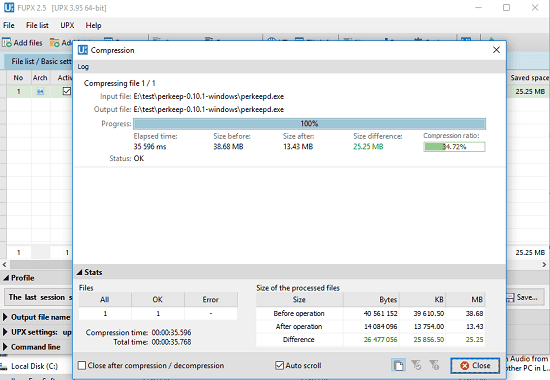Click the Size difference value 25.25 MB
Screen dimensions: 550x380
click(x=368, y=147)
